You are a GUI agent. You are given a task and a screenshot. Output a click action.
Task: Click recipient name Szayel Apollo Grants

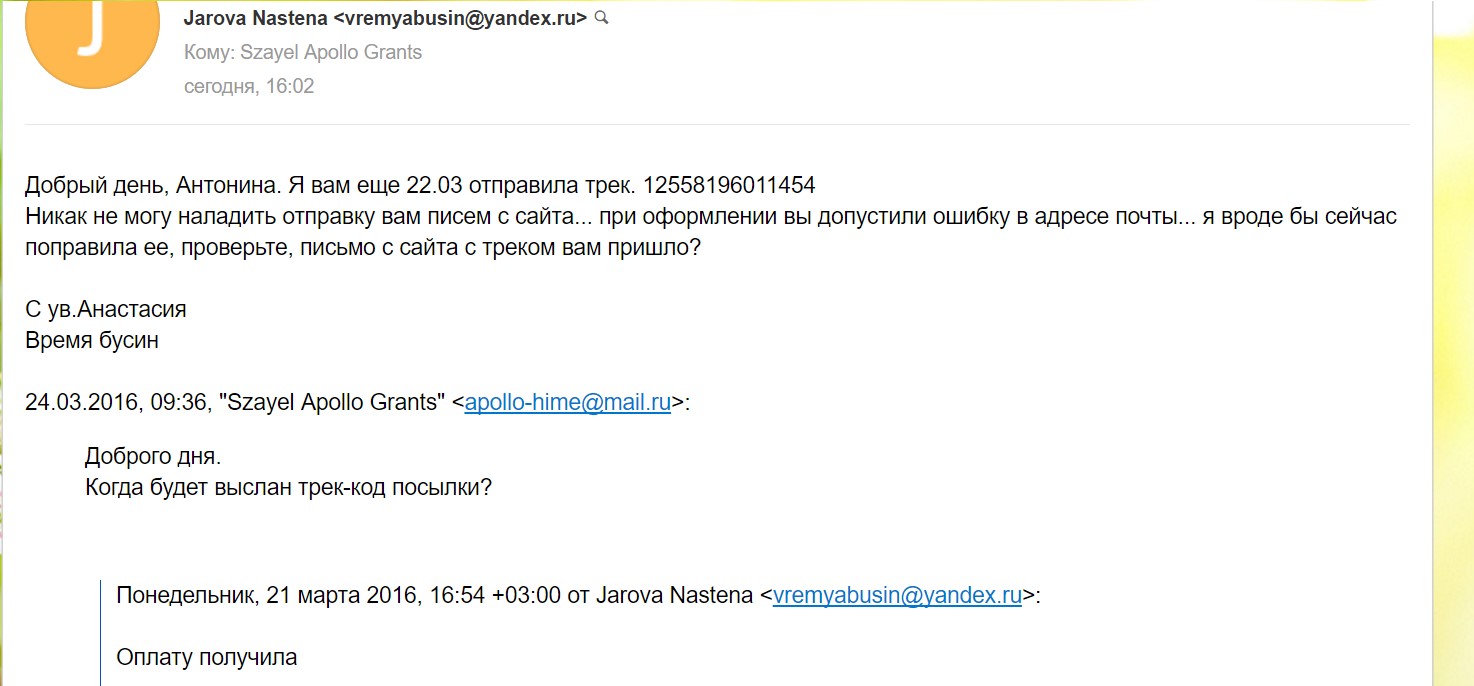click(x=331, y=52)
